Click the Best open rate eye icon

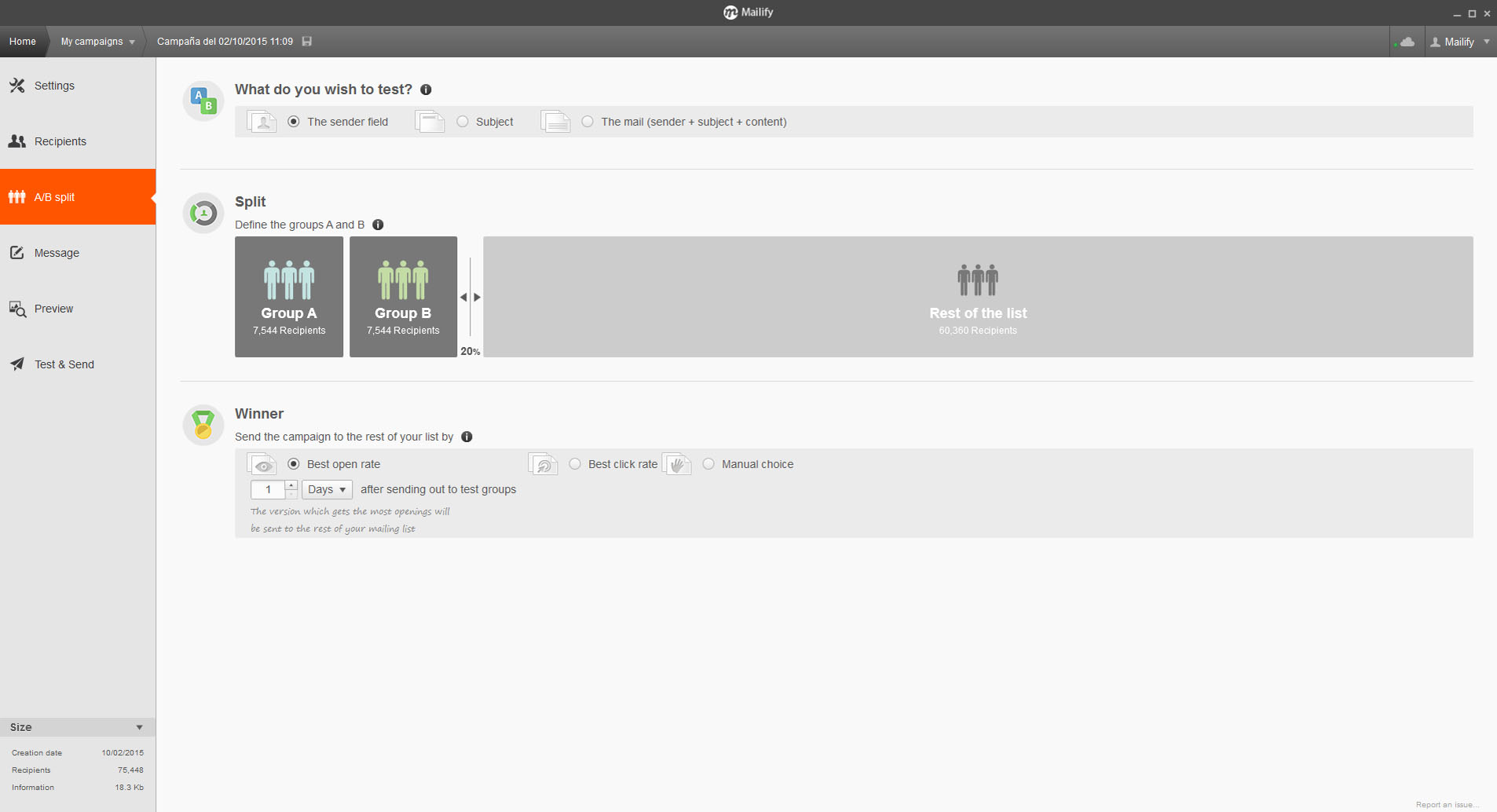coord(262,465)
